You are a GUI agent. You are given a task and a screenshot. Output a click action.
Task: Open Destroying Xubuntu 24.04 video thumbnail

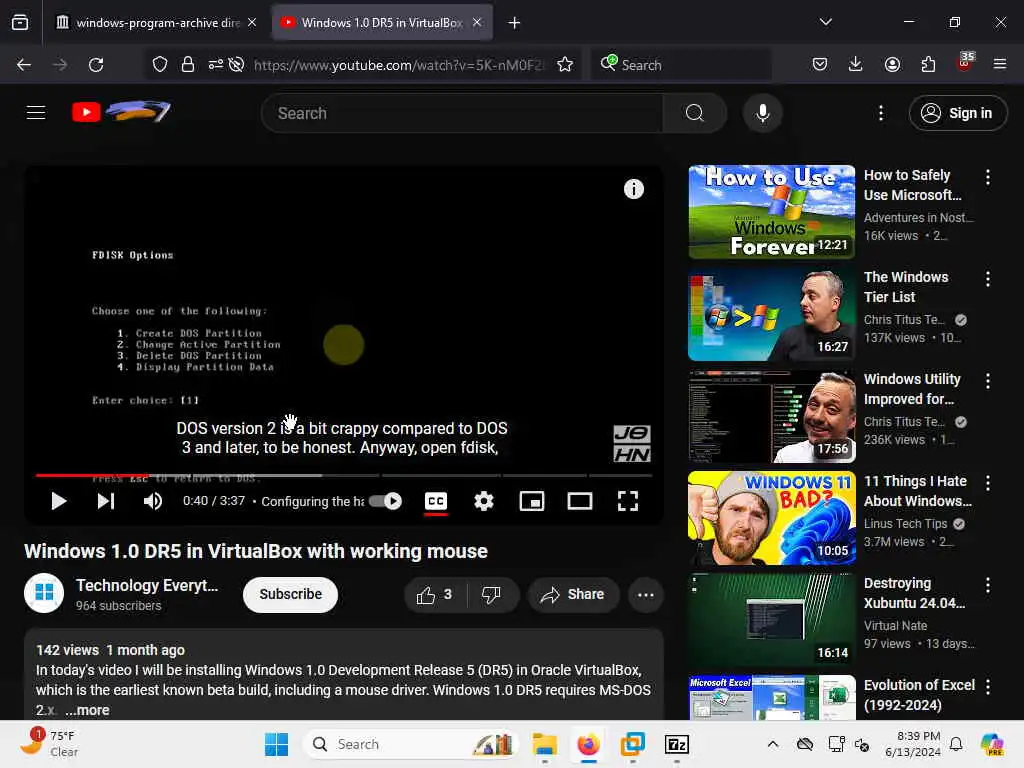click(x=771, y=620)
